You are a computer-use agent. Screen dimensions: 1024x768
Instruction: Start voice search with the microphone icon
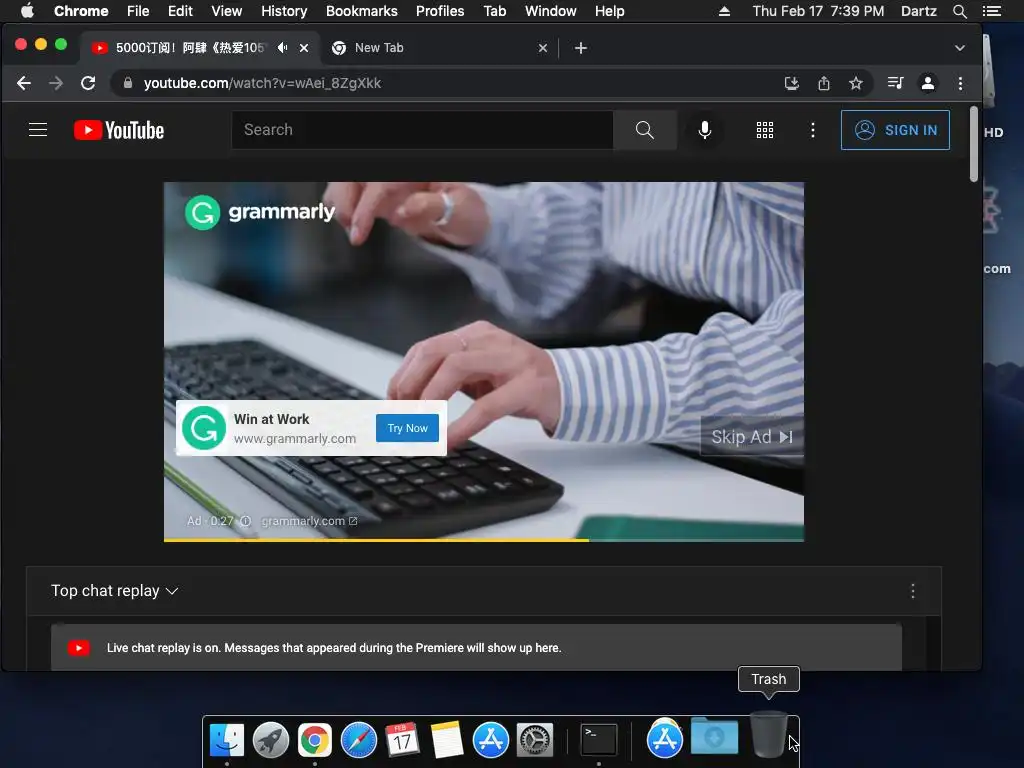pyautogui.click(x=705, y=130)
